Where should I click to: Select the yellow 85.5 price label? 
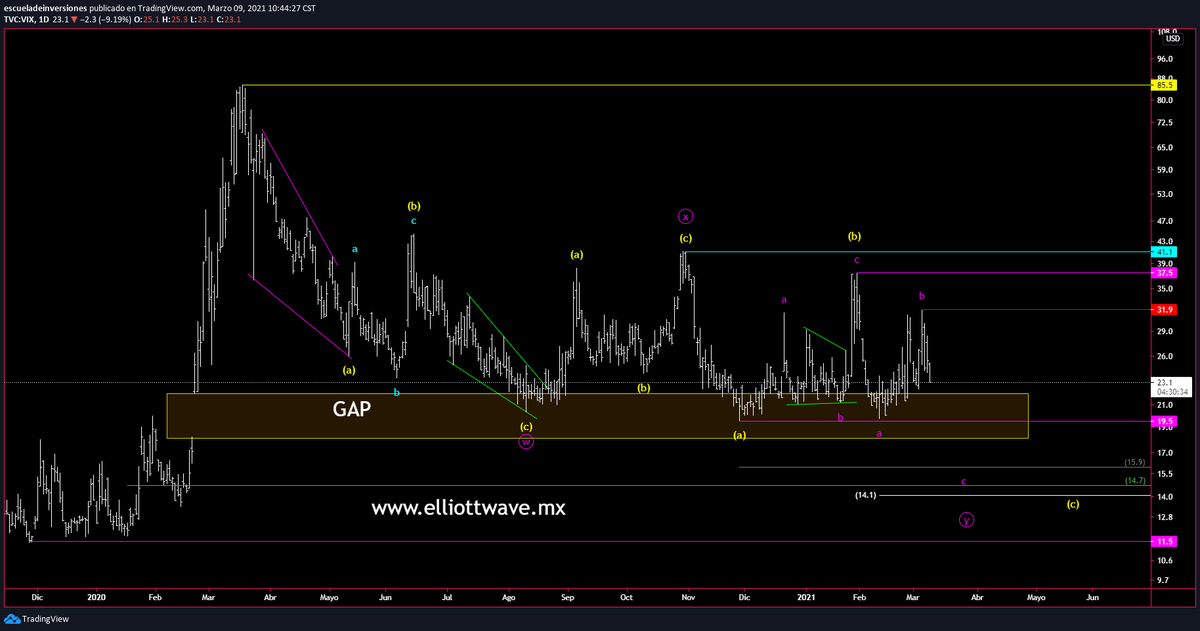point(1164,86)
